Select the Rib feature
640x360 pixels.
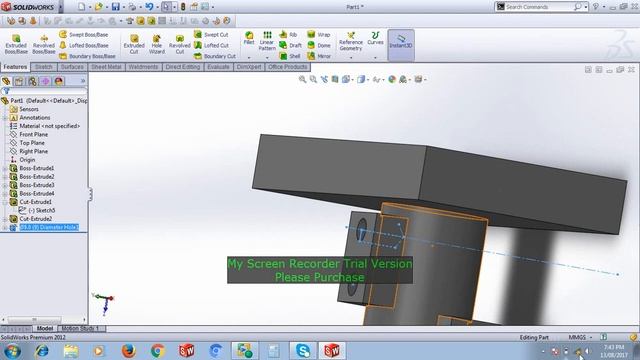click(x=288, y=35)
